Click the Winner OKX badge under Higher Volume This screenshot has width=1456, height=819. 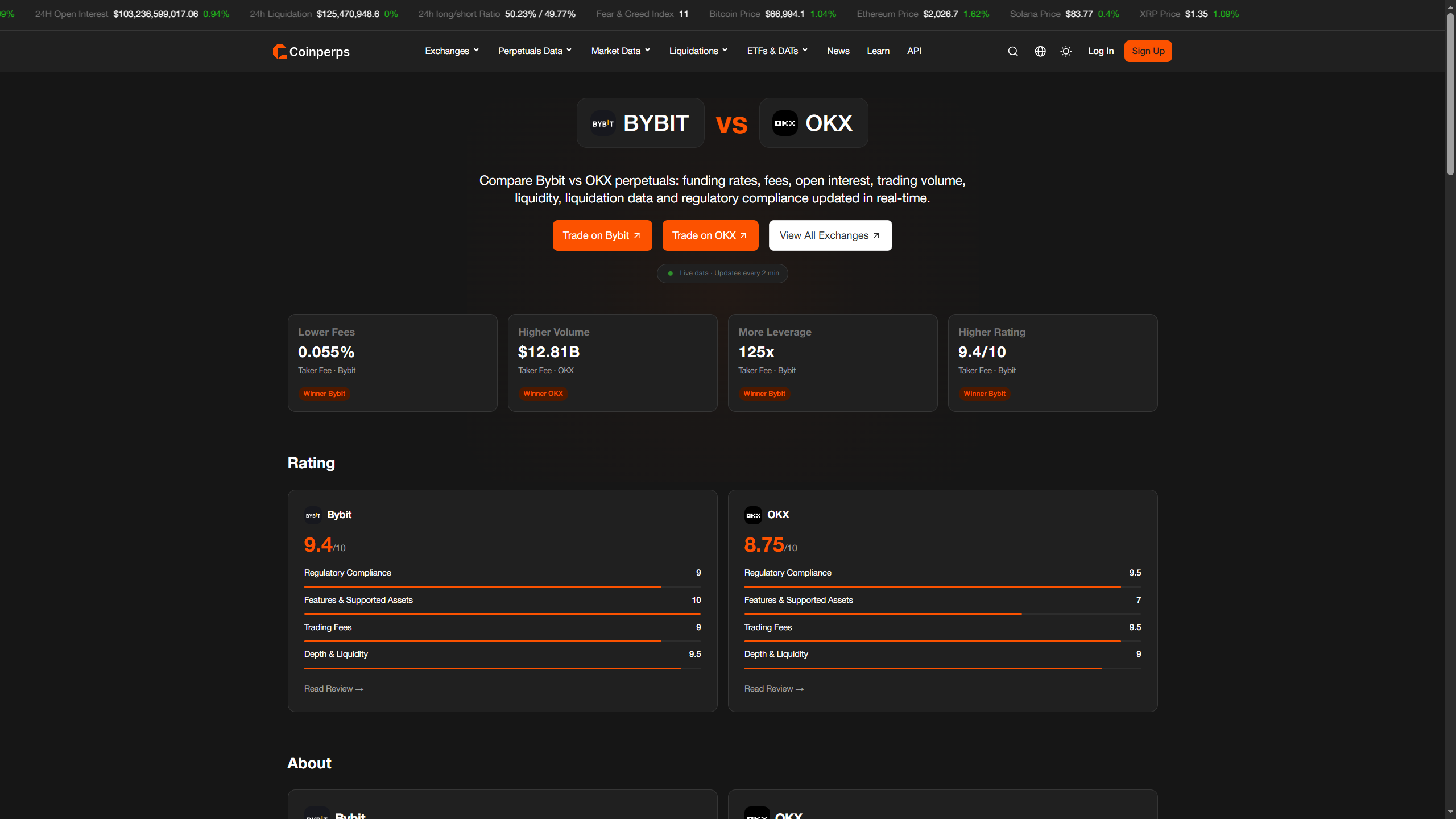pyautogui.click(x=543, y=394)
